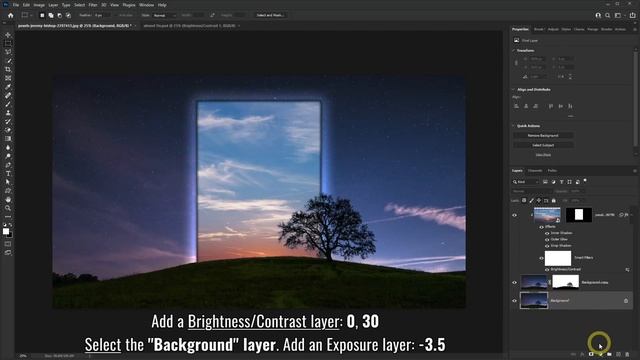The height and width of the screenshot is (360, 640).
Task: Hide the Background copy layer
Action: tap(514, 282)
